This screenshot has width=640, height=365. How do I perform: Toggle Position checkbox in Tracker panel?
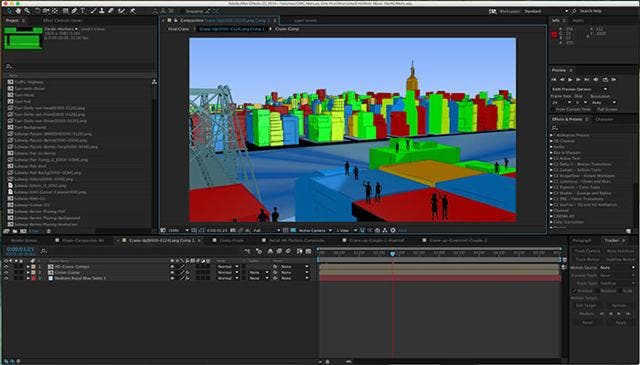pos(575,291)
